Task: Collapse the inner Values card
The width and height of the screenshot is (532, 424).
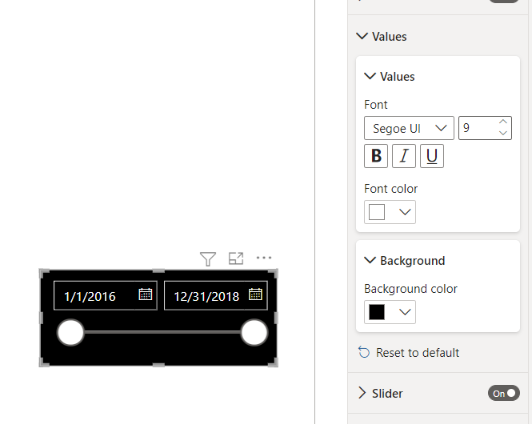Action: [370, 76]
